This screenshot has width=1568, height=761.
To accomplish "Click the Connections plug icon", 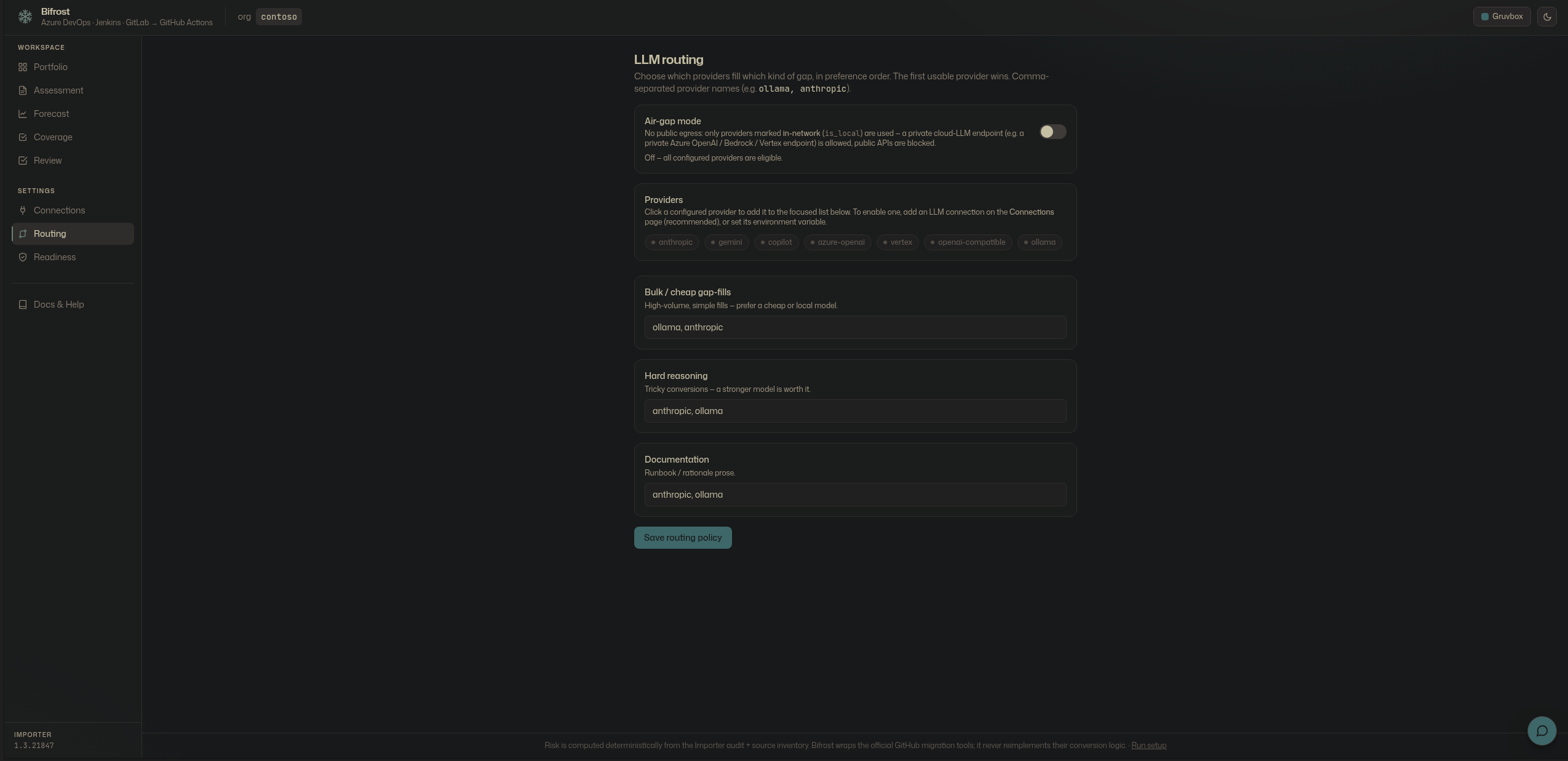I will tap(23, 210).
